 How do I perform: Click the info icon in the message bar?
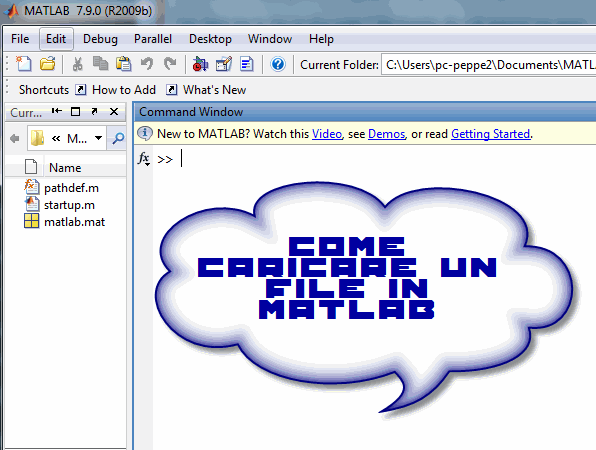pyautogui.click(x=145, y=133)
